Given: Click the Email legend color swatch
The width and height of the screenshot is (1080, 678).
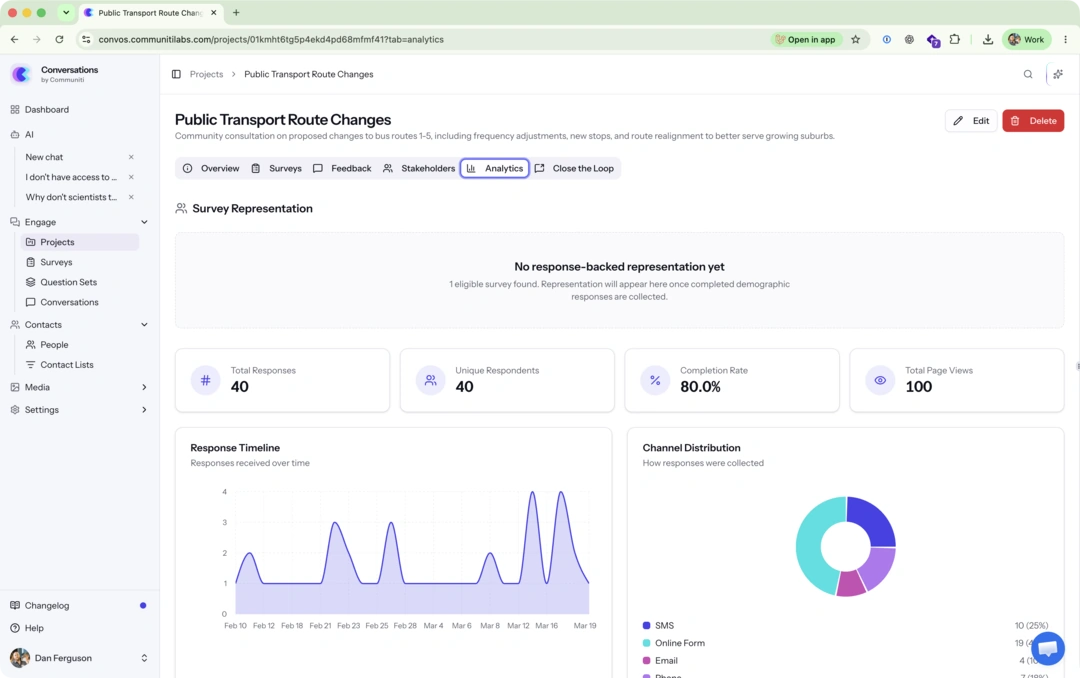Looking at the screenshot, I should [x=646, y=660].
